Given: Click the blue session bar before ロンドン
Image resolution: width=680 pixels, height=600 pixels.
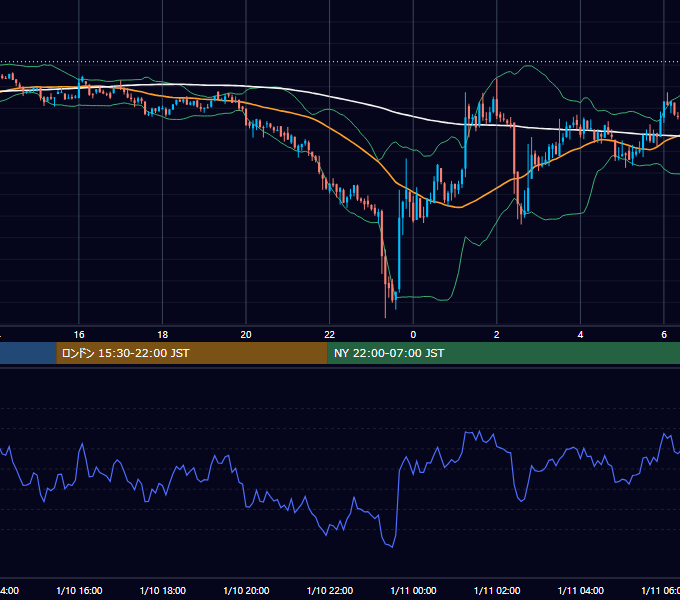Looking at the screenshot, I should click(28, 353).
